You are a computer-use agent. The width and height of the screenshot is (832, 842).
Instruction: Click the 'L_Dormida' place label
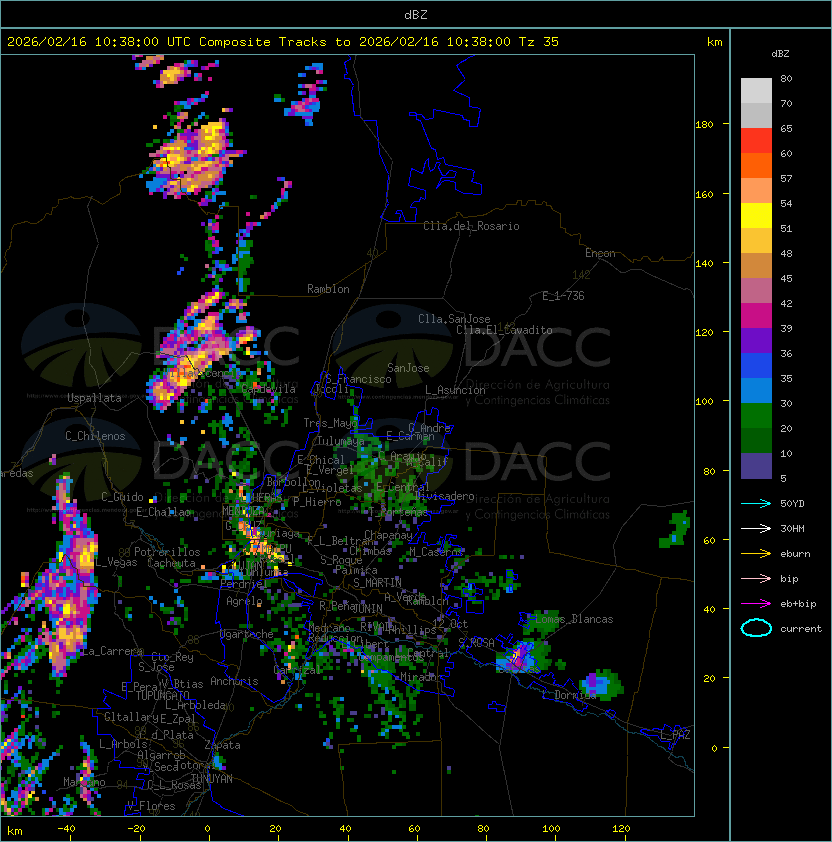click(x=569, y=695)
